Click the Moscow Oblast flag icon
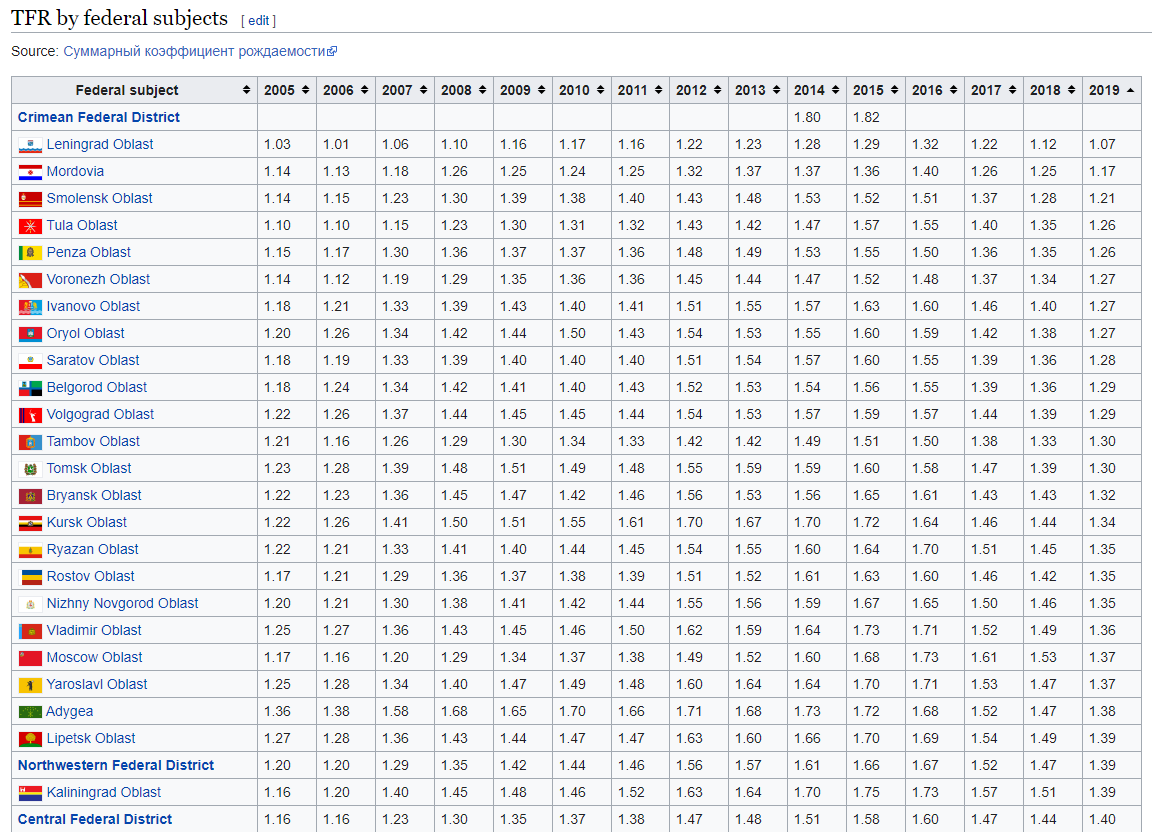Image resolution: width=1152 pixels, height=832 pixels. click(30, 659)
